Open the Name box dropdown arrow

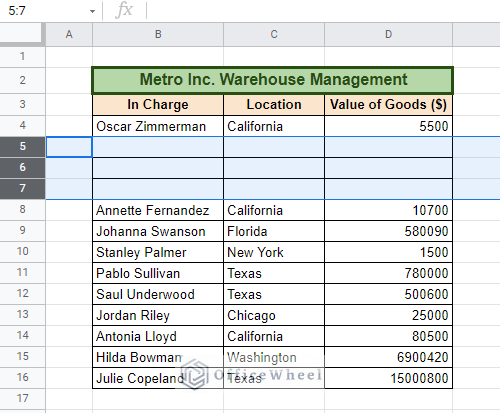92,11
